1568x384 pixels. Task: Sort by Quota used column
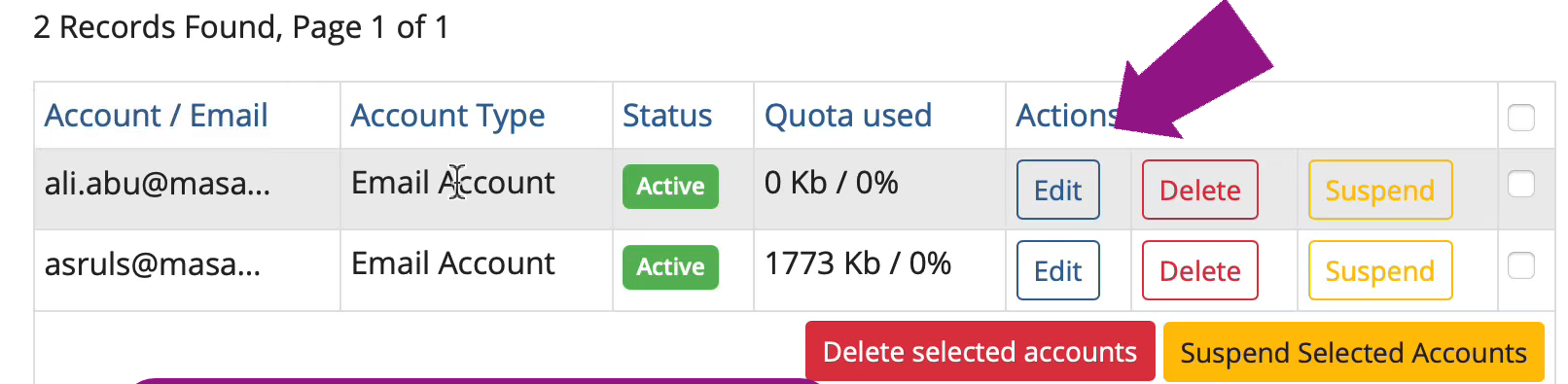[x=848, y=116]
